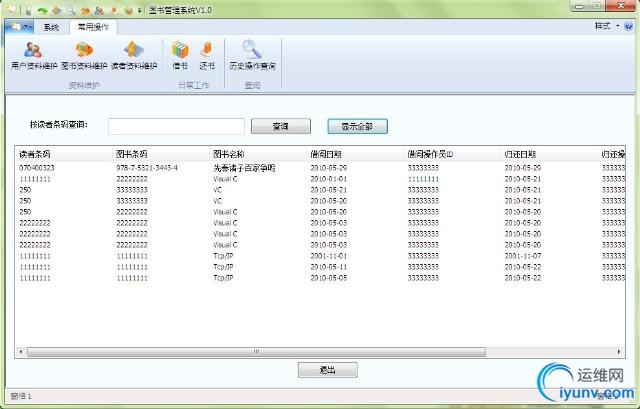Select the book name 先秦诸子百家争鸣

(244, 168)
